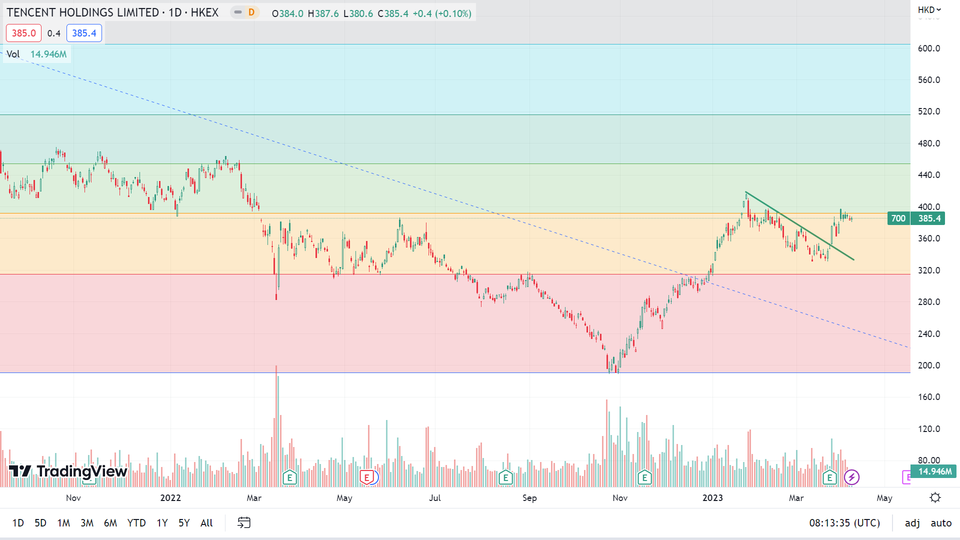960x540 pixels.
Task: Click the 600.0 price axis label
Action: tap(929, 48)
